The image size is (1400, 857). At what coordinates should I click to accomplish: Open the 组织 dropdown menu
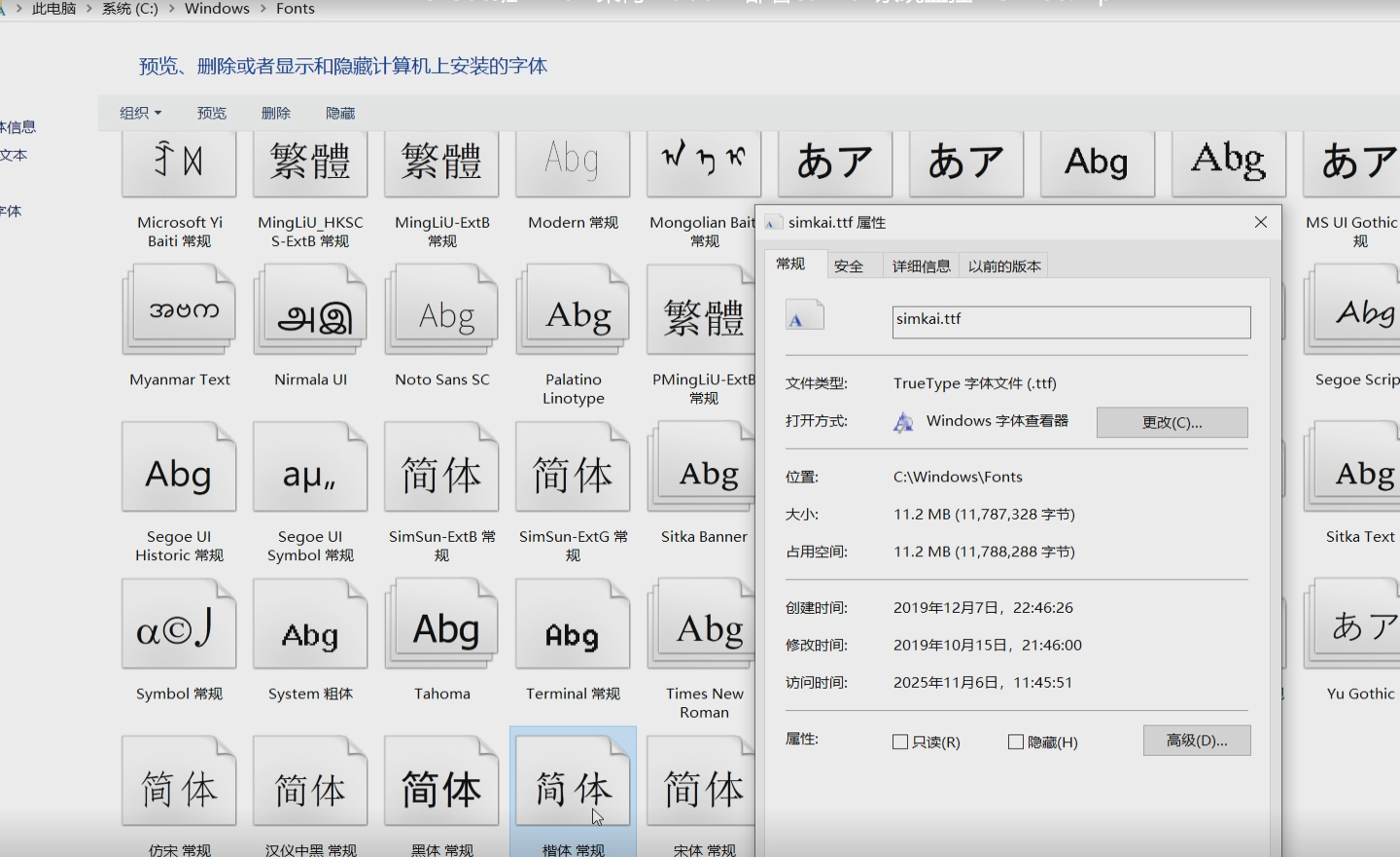click(141, 113)
